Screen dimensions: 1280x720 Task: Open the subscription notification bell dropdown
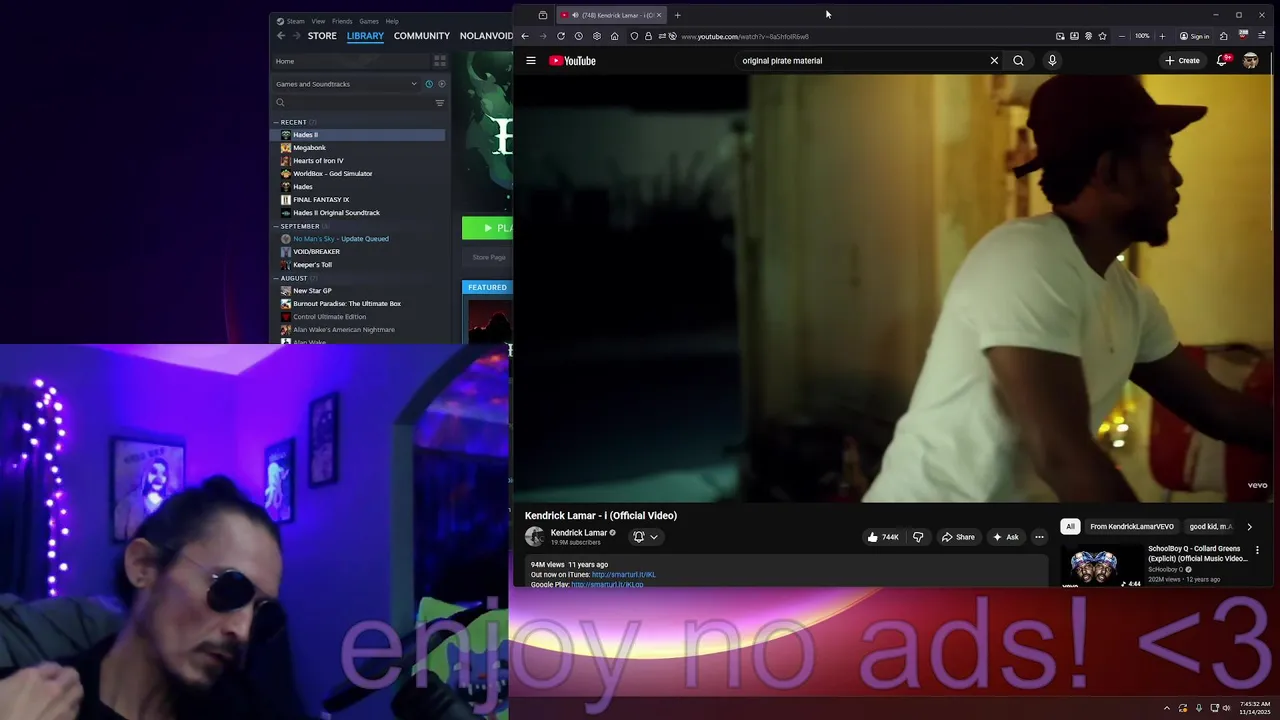pyautogui.click(x=645, y=537)
